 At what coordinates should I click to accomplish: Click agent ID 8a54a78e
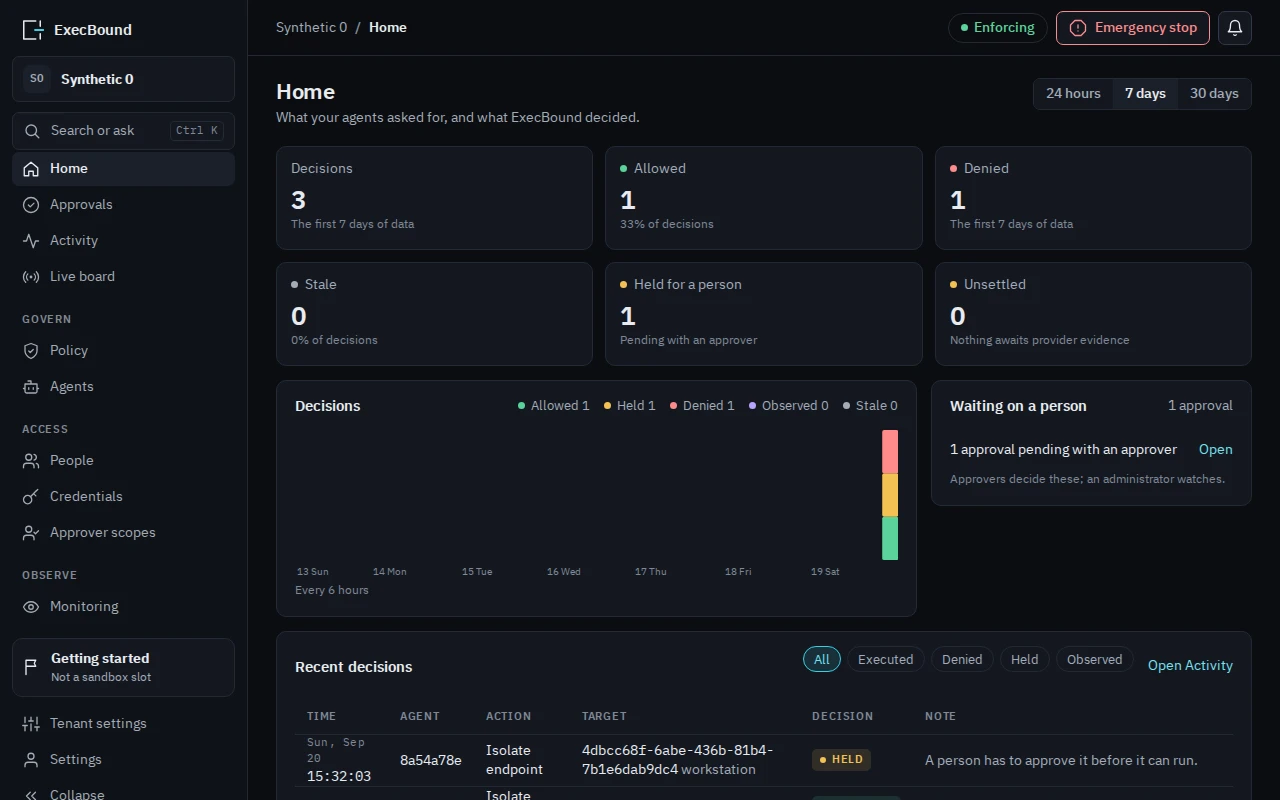(431, 760)
